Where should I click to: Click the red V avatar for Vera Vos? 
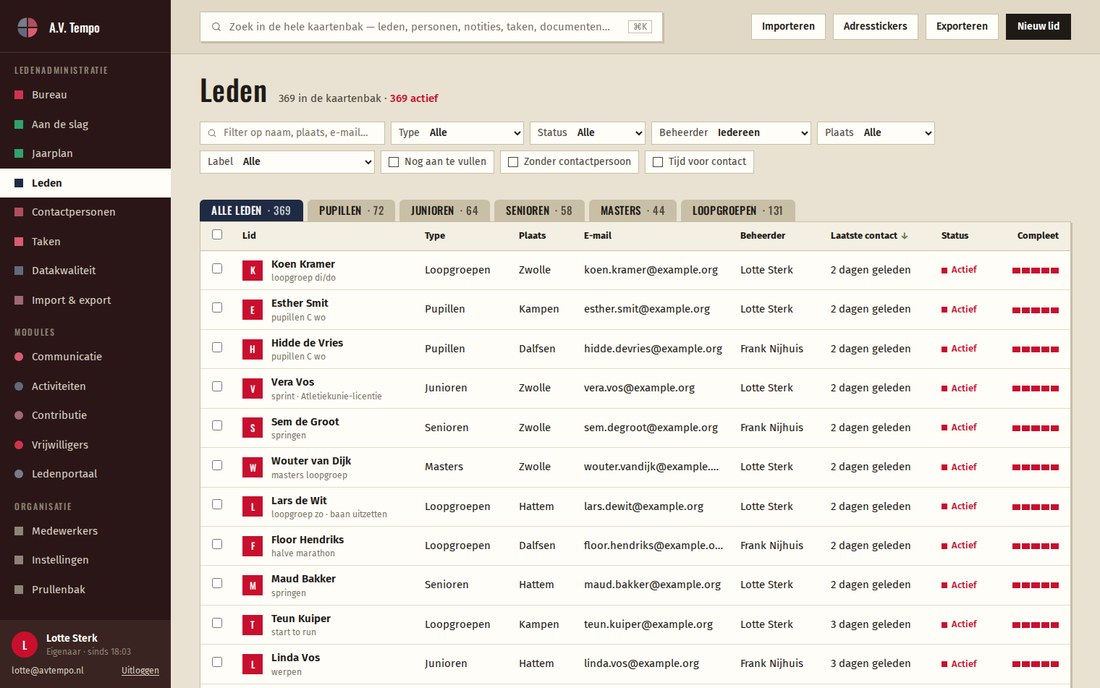pyautogui.click(x=253, y=388)
